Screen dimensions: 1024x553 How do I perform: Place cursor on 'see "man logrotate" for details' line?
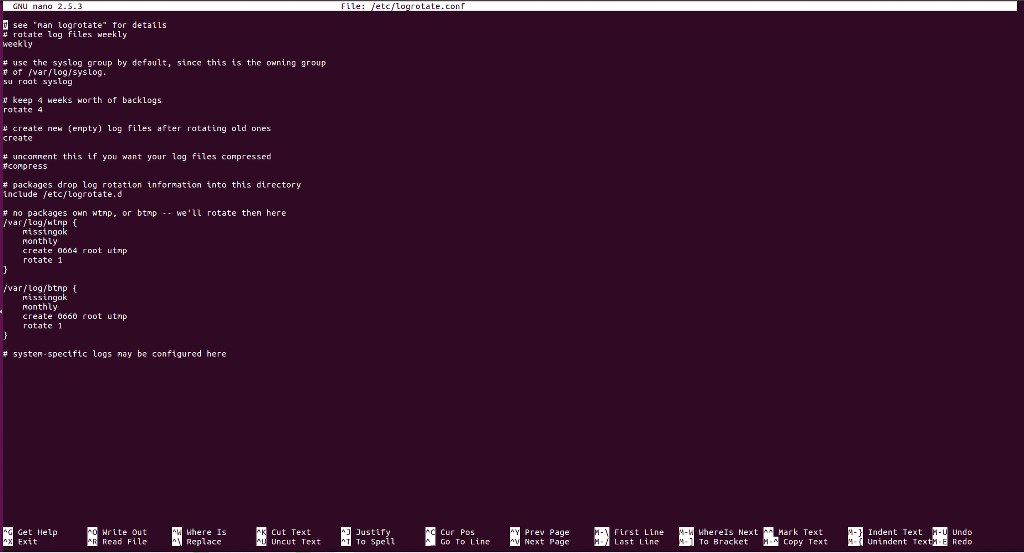click(x=85, y=25)
